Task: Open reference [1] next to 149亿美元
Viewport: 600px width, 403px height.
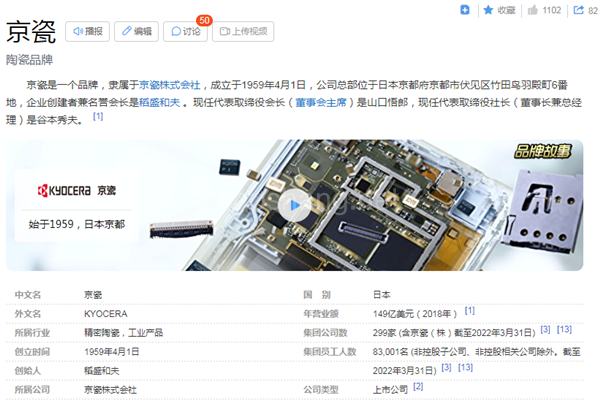Action: (x=469, y=310)
